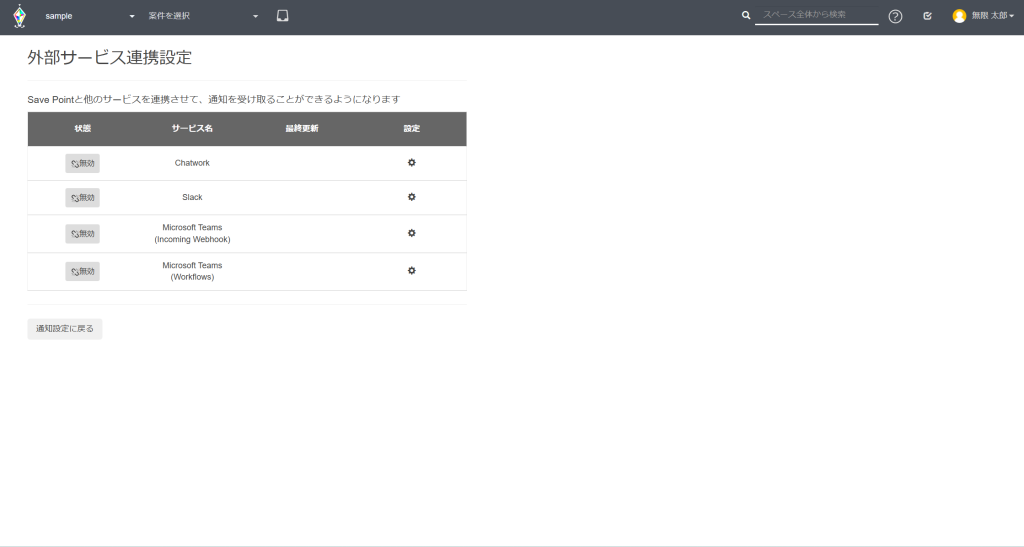Viewport: 1024px width, 547px height.
Task: Open Slack settings gear
Action: 411,197
